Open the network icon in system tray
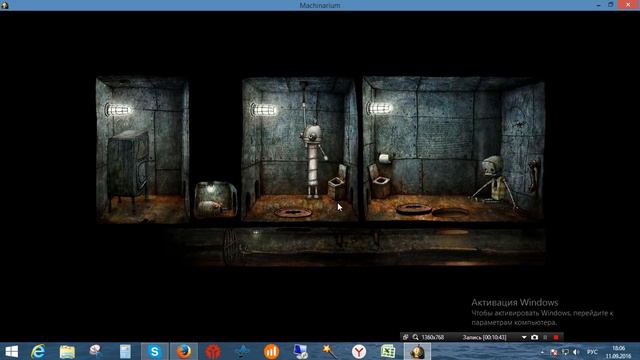This screenshot has width=640, height=360. point(565,352)
